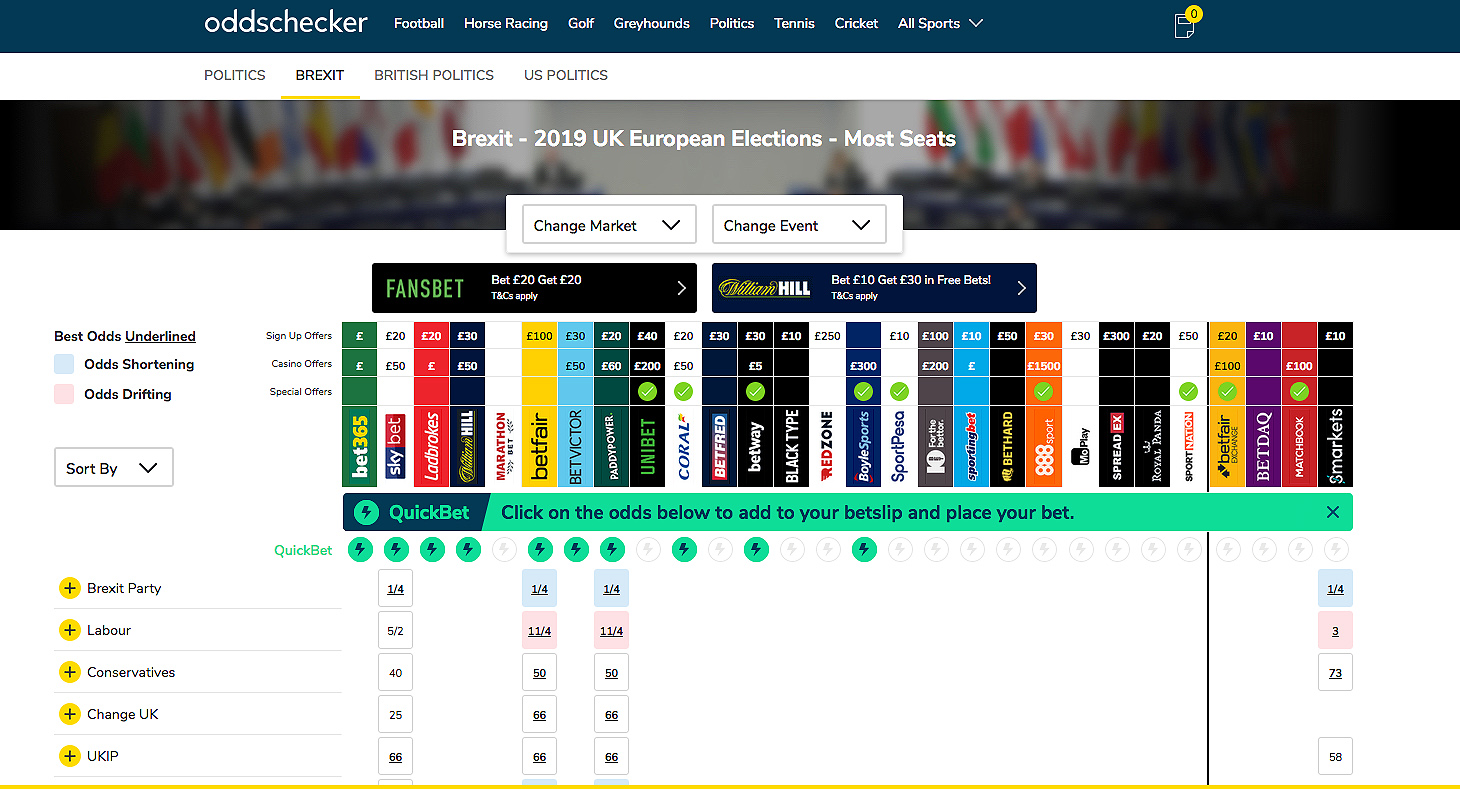Toggle QuickBet lightning for Betfair column
Image resolution: width=1460 pixels, height=789 pixels.
click(x=540, y=549)
